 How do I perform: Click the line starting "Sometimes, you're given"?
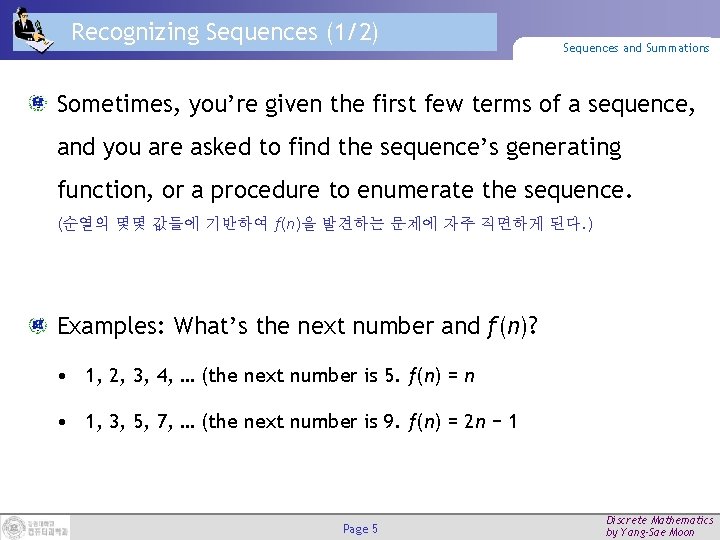[x=376, y=103]
